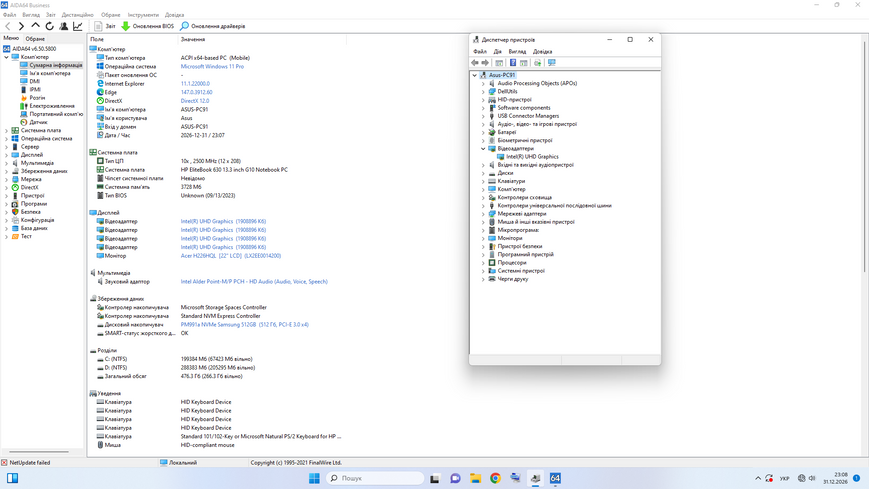Open PM991a NVMe Samsung 512GB link
The width and height of the screenshot is (869, 489).
(244, 324)
